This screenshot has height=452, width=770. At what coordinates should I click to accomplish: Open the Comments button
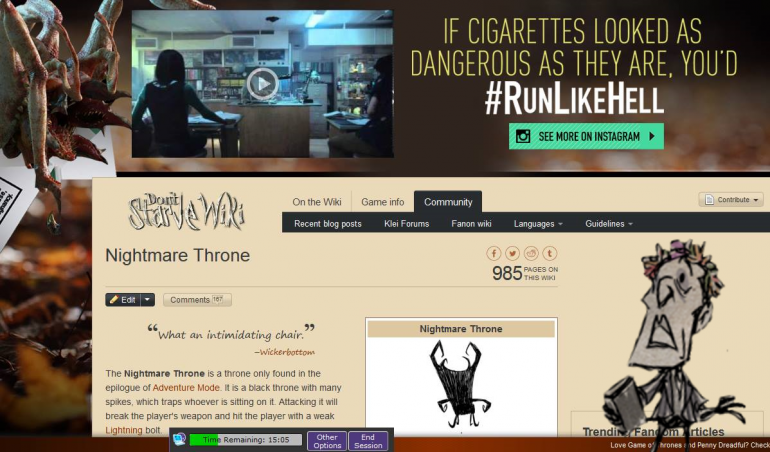(x=197, y=300)
